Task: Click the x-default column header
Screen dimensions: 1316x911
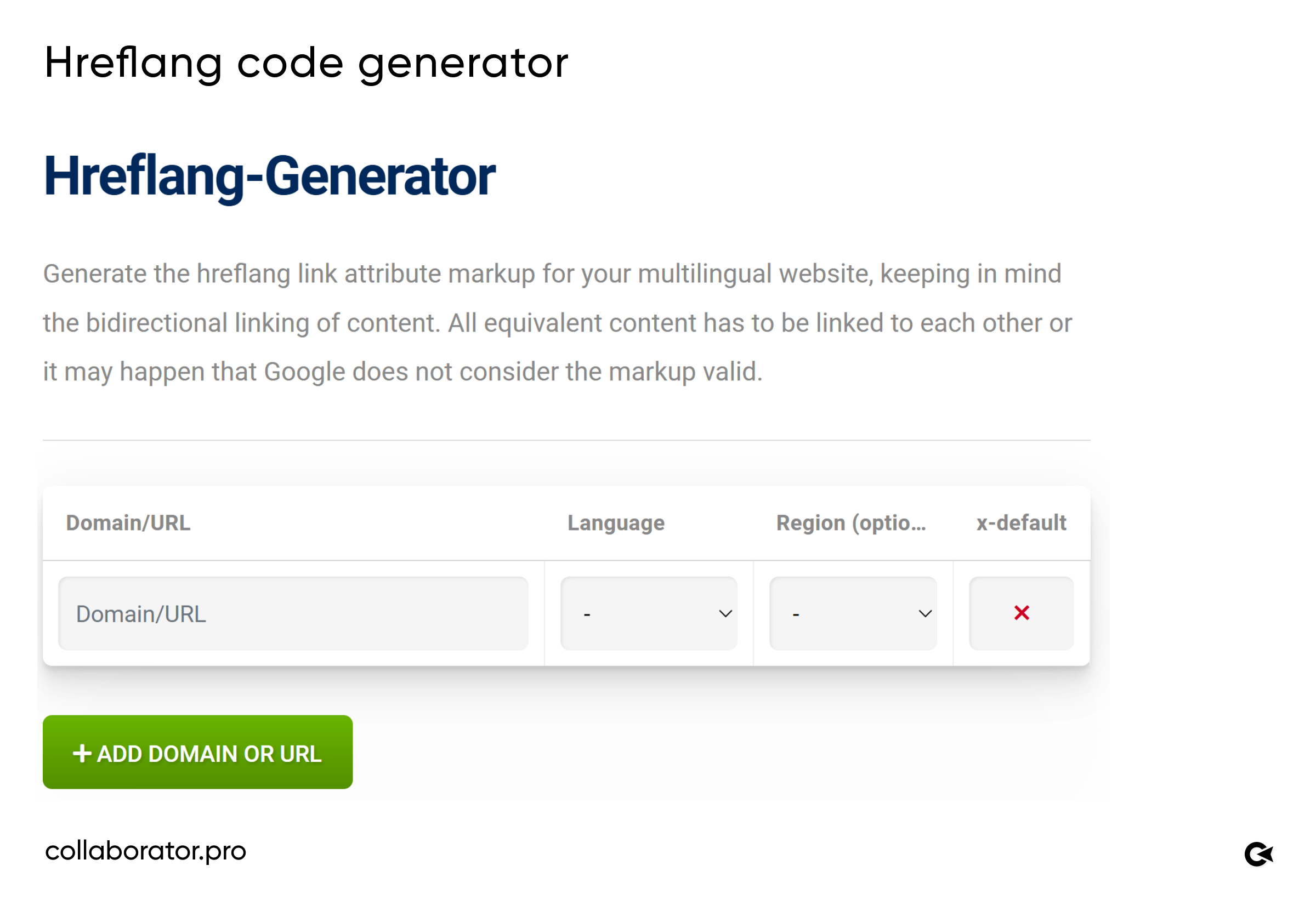Action: (1021, 523)
